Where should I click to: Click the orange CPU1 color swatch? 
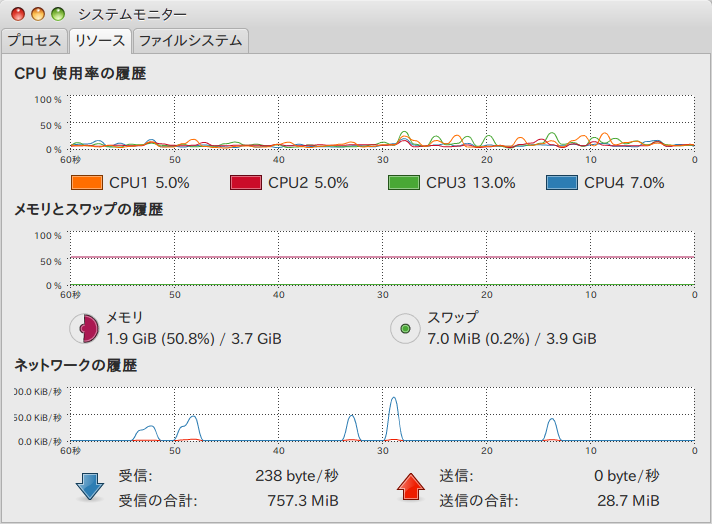87,183
